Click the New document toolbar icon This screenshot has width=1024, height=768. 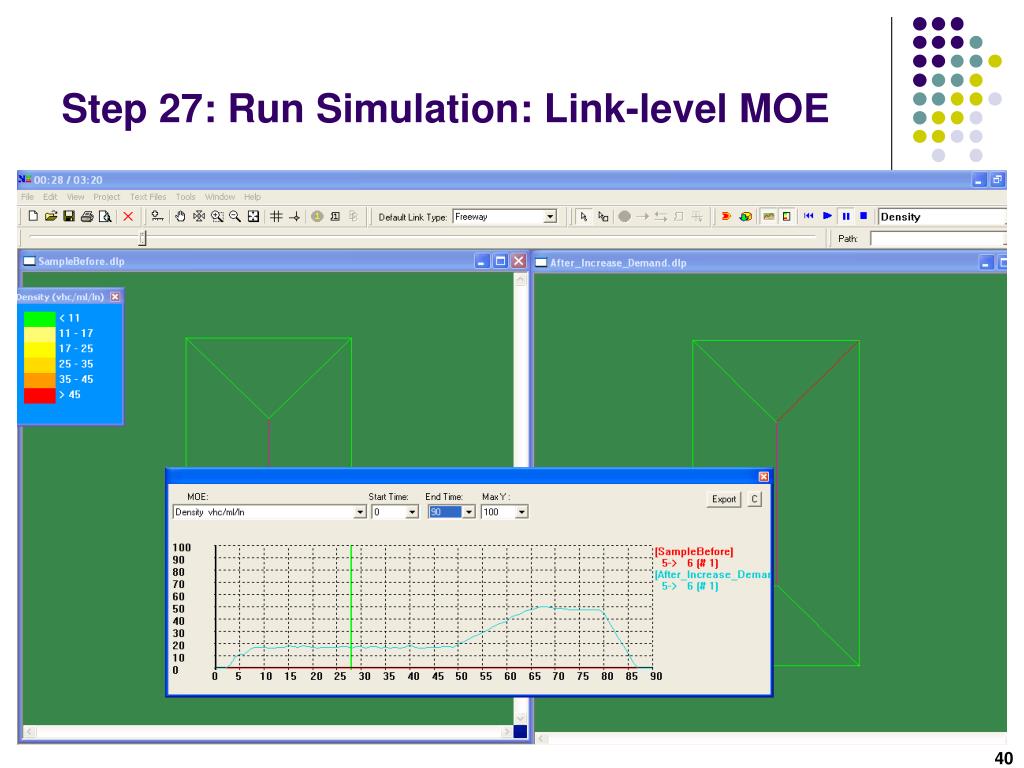click(33, 216)
